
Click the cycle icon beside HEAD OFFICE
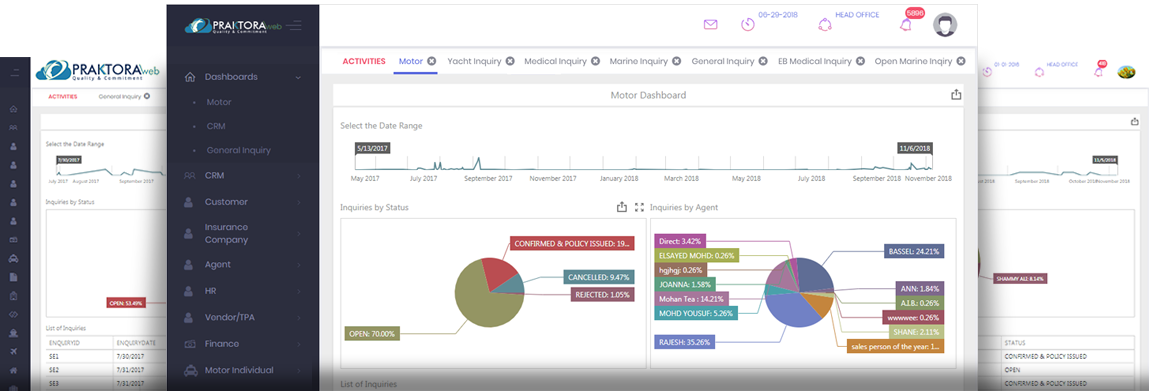(826, 24)
